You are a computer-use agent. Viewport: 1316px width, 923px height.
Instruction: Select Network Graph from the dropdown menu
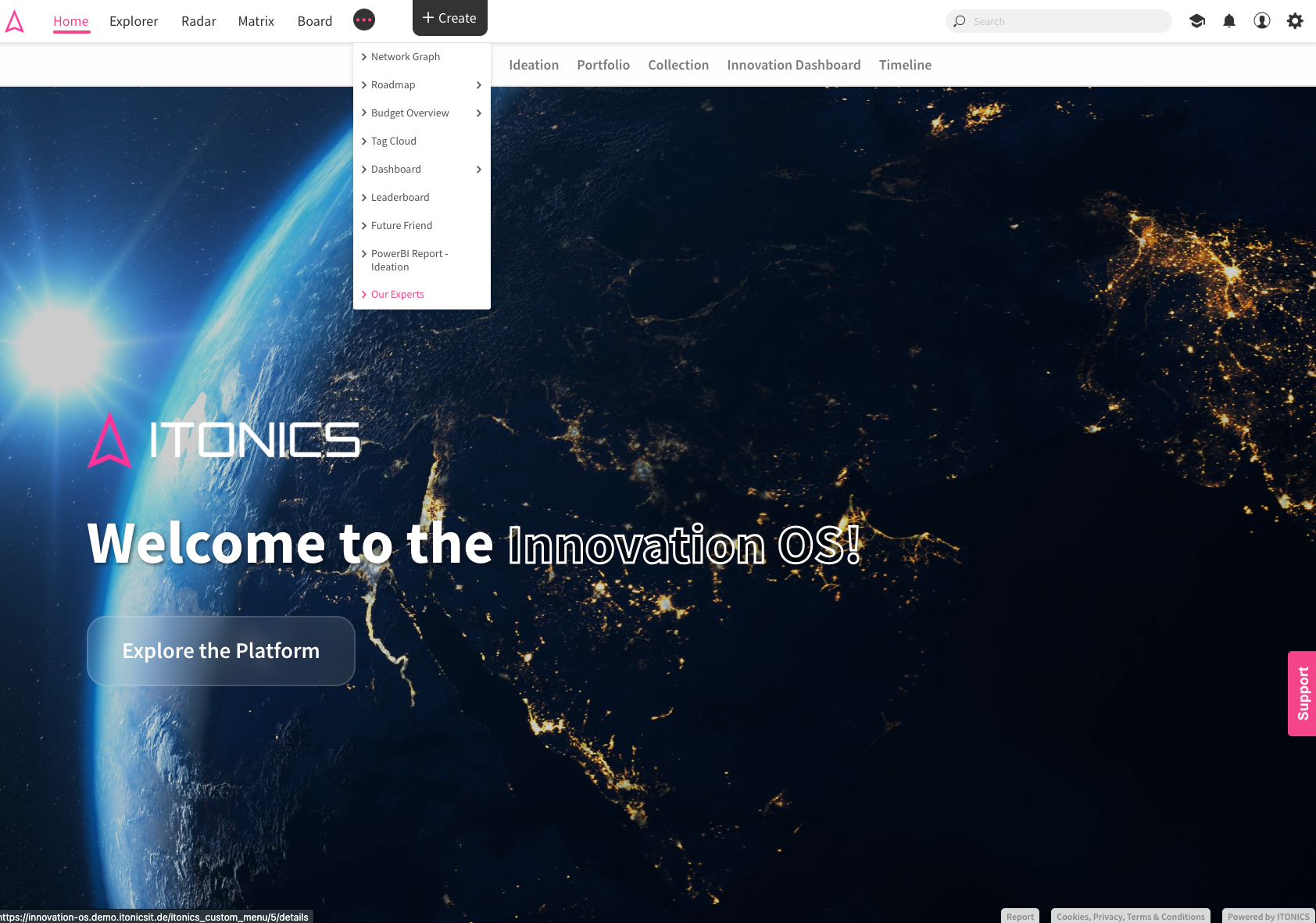[x=405, y=57]
